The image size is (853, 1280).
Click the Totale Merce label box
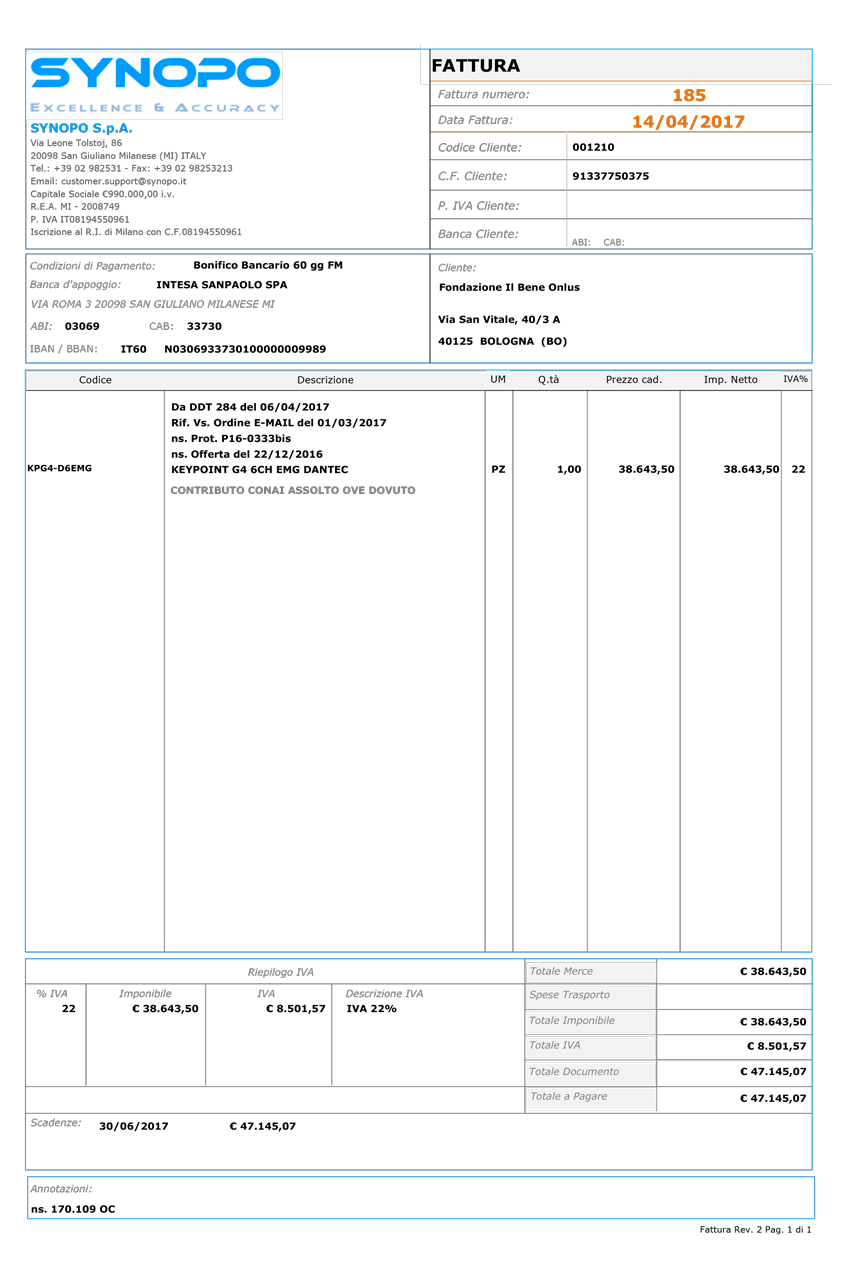point(590,972)
